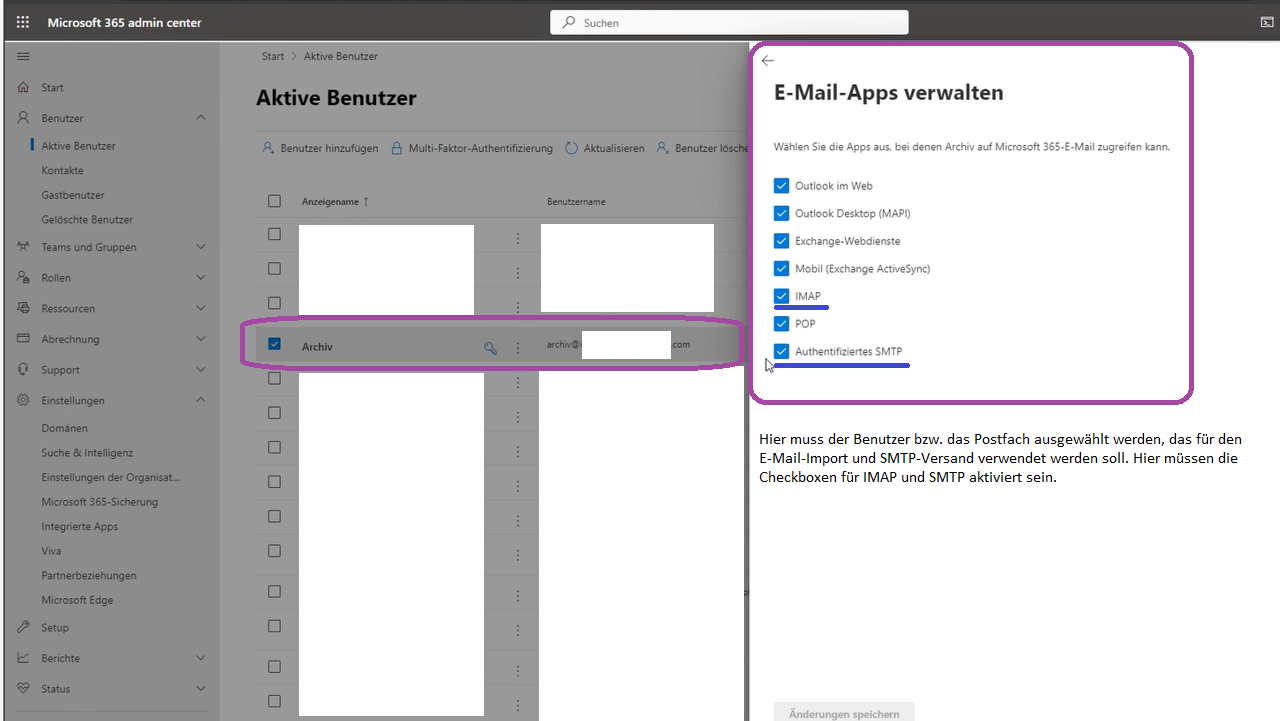Screen dimensions: 1280x721
Task: Click the Setup wrench icon
Action: (x=24, y=628)
